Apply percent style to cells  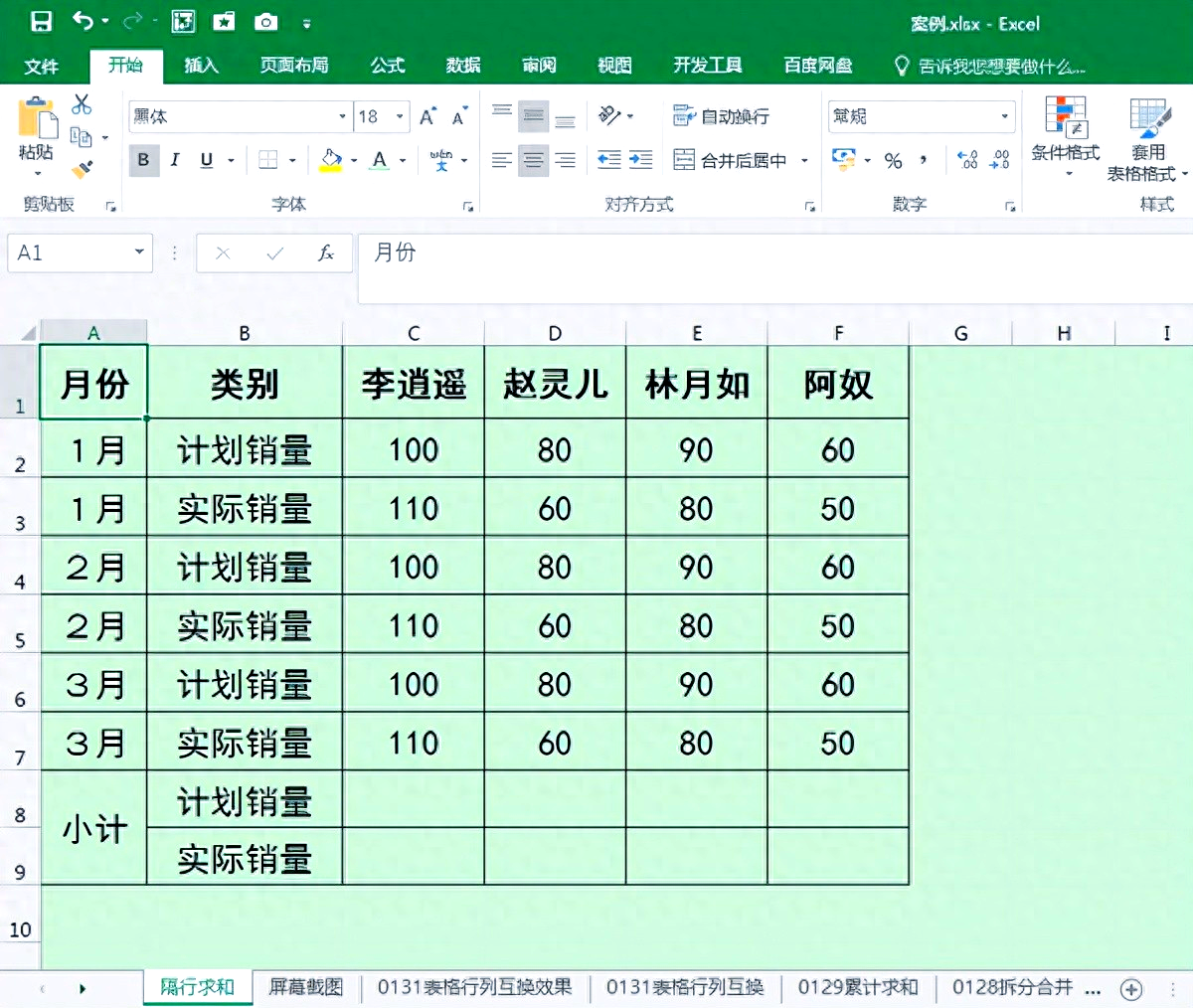tap(893, 160)
